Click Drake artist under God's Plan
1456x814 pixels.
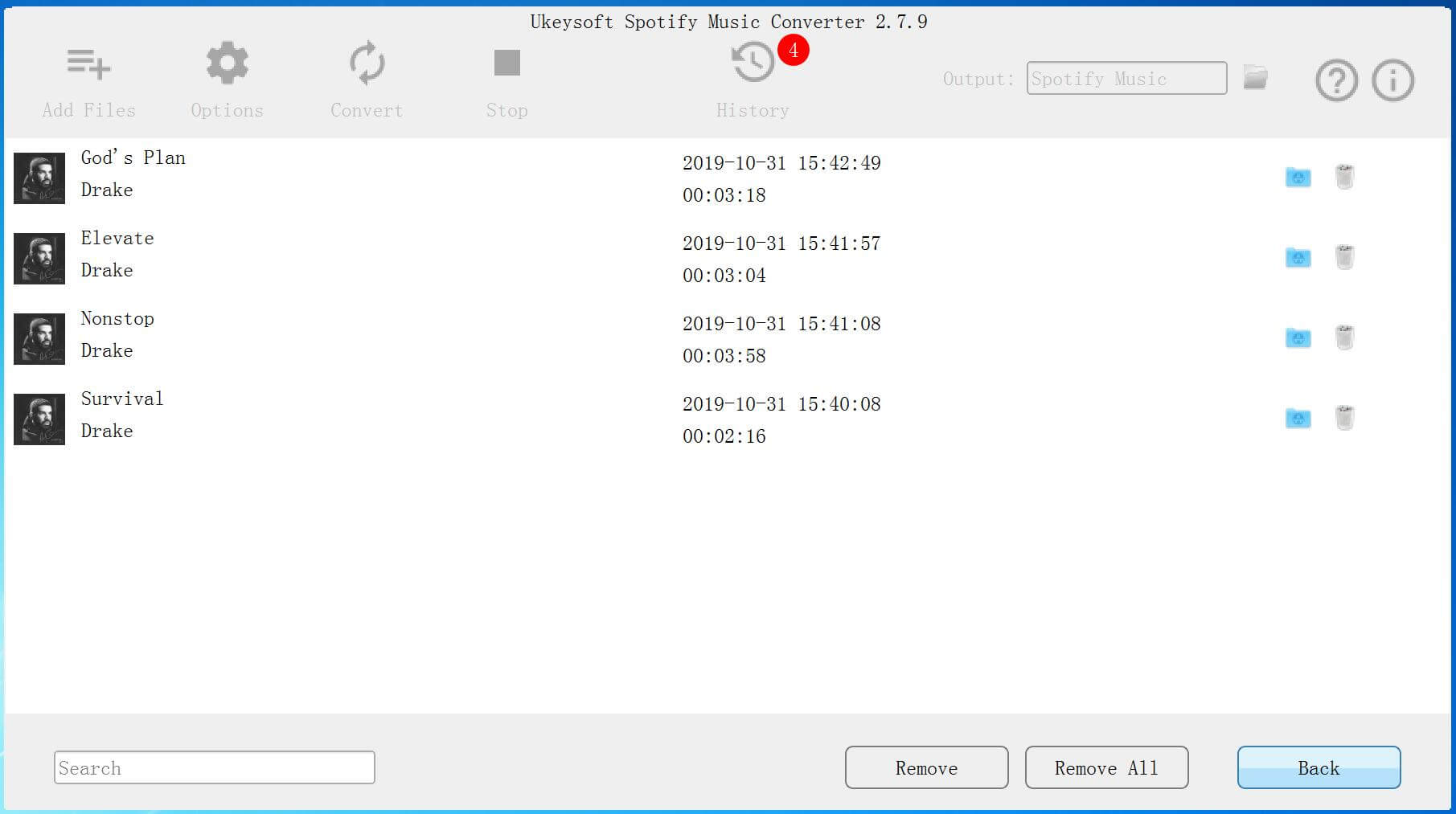click(x=107, y=190)
